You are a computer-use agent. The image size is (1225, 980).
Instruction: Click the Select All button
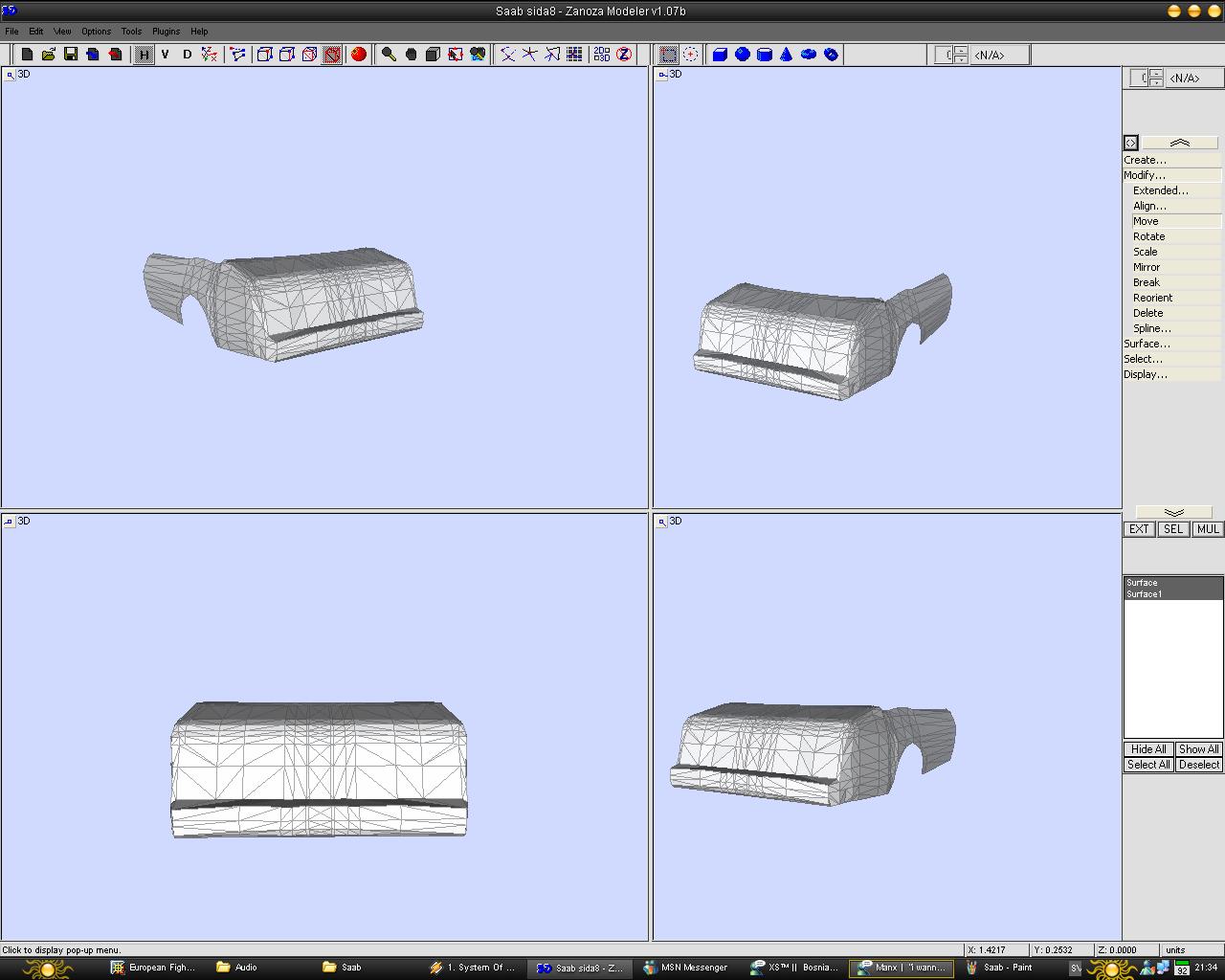coord(1147,765)
